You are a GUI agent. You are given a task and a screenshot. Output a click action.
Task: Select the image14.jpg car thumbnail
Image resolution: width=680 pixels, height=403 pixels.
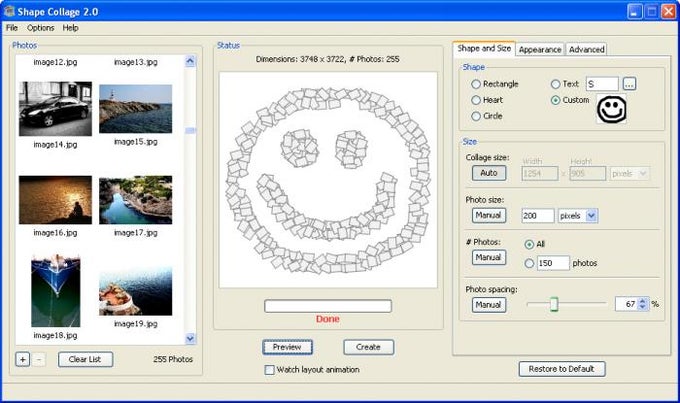pyautogui.click(x=56, y=108)
